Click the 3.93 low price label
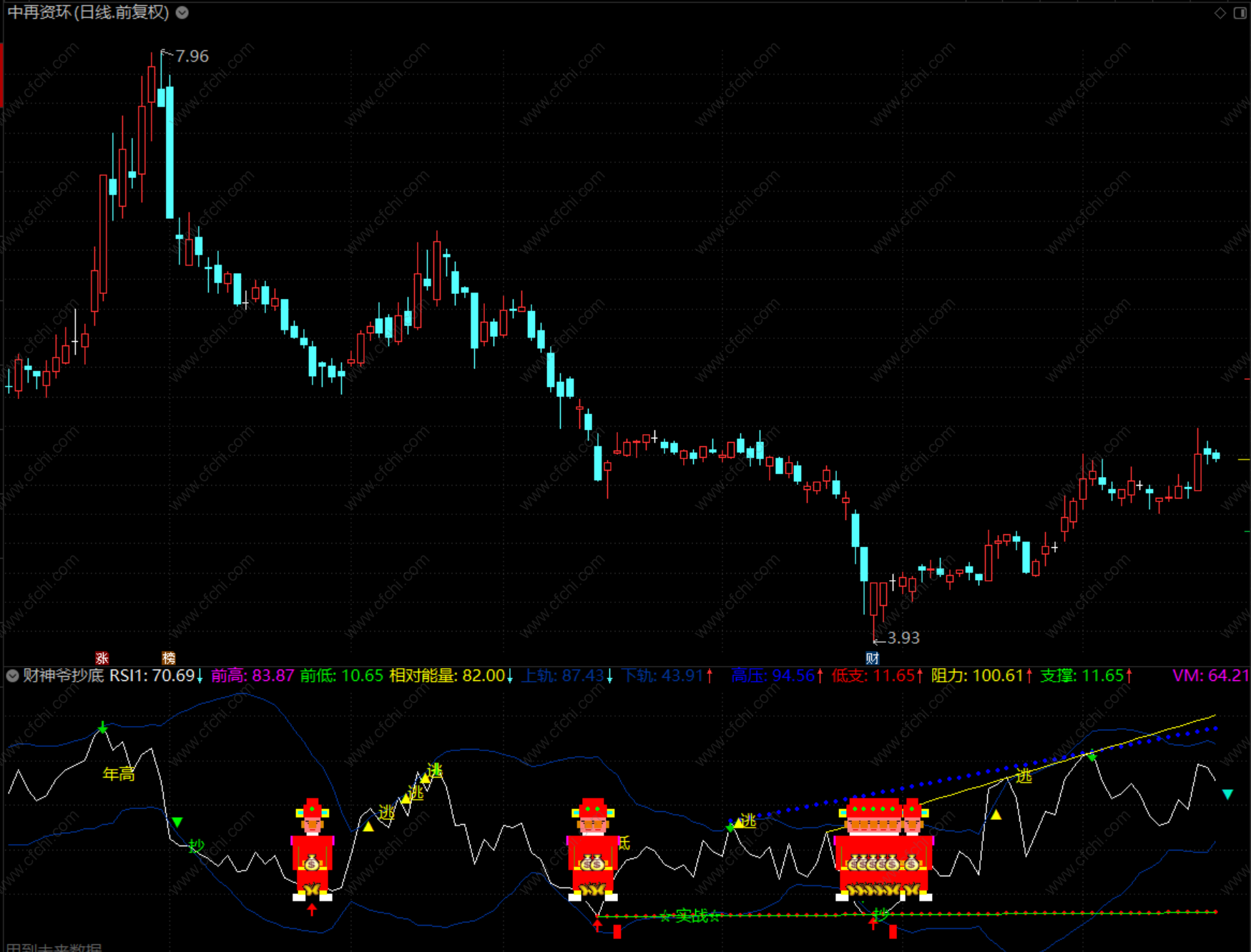Viewport: 1251px width, 952px height. (x=903, y=637)
